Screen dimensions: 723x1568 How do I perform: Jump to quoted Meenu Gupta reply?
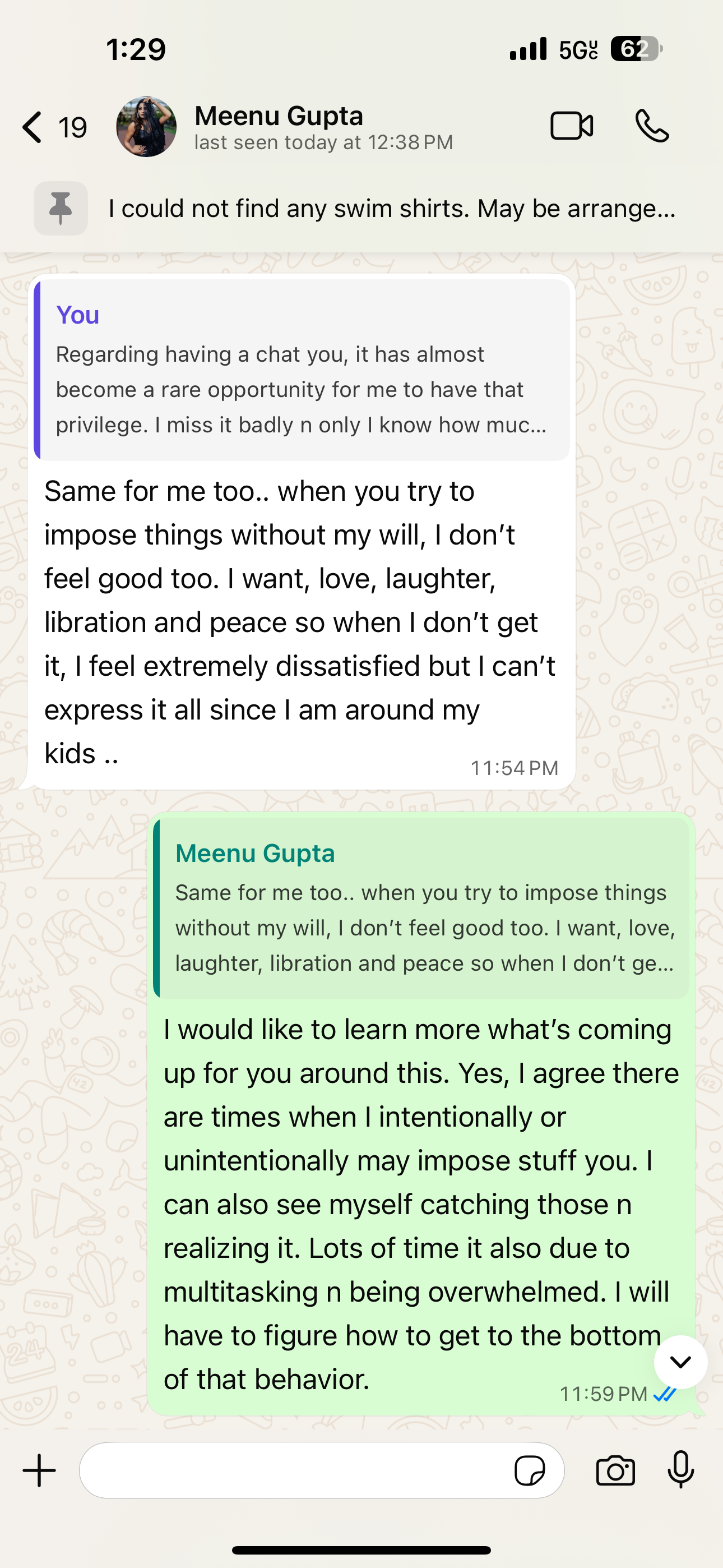(x=421, y=908)
